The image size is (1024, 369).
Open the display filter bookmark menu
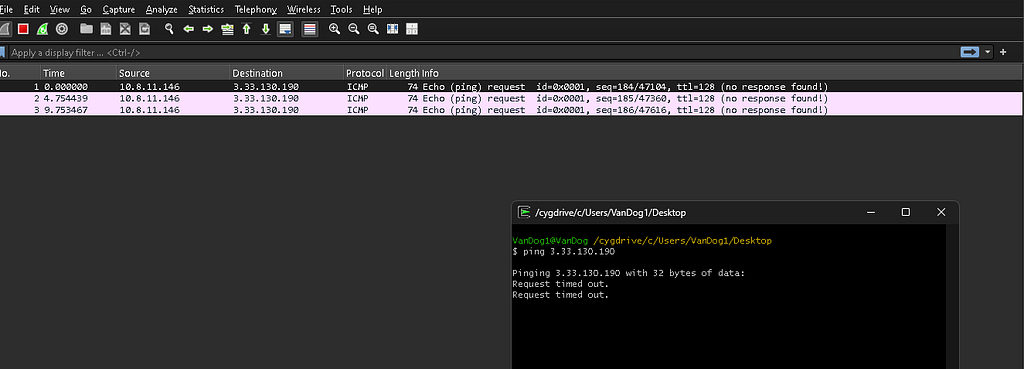3,52
